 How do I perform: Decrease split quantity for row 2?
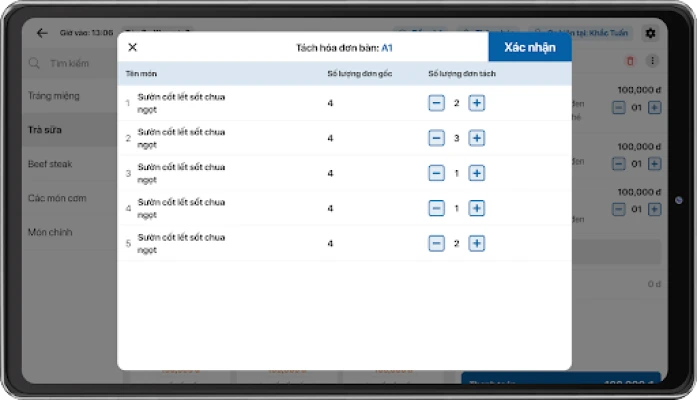tap(437, 138)
